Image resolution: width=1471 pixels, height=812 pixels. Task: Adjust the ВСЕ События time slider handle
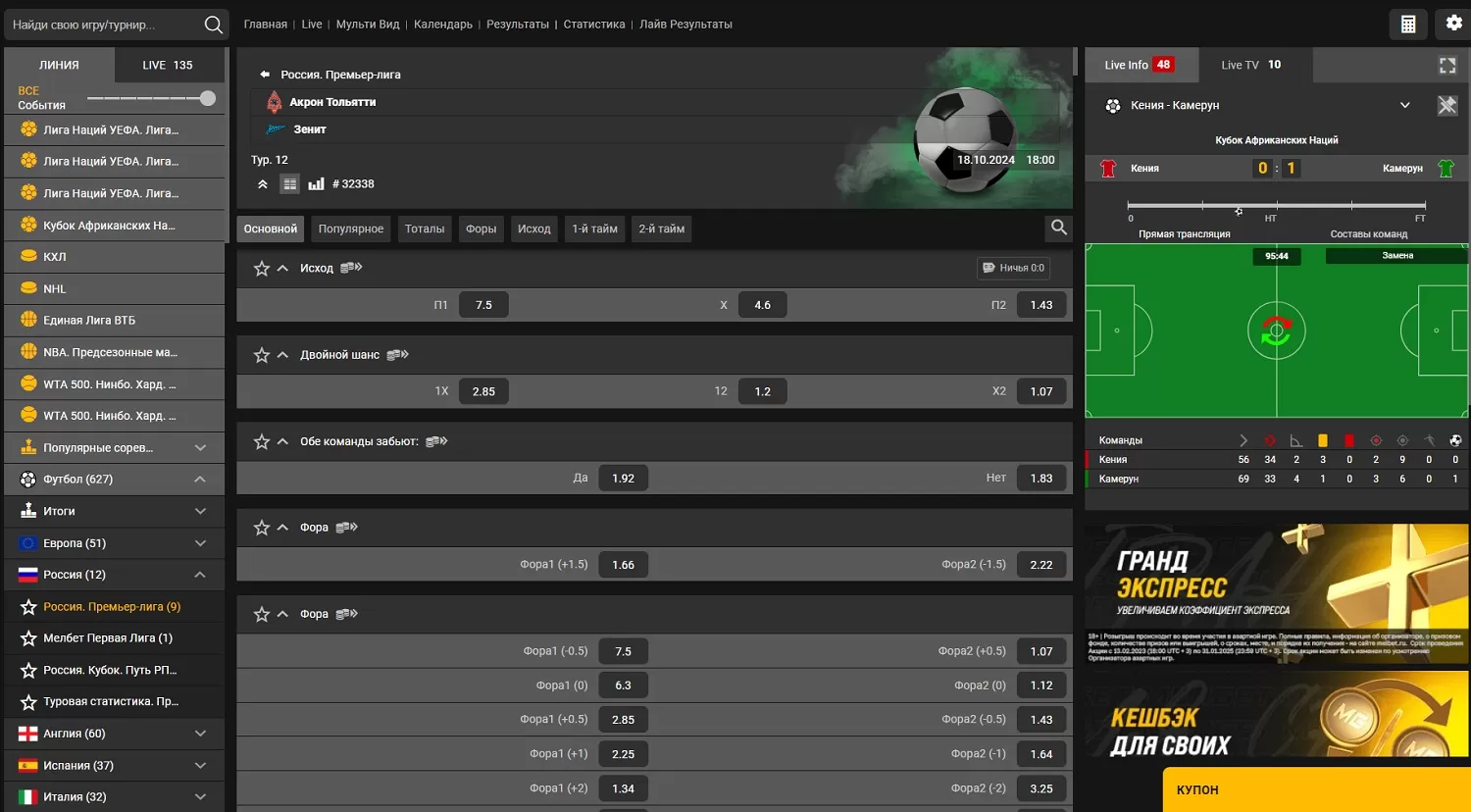tap(207, 98)
